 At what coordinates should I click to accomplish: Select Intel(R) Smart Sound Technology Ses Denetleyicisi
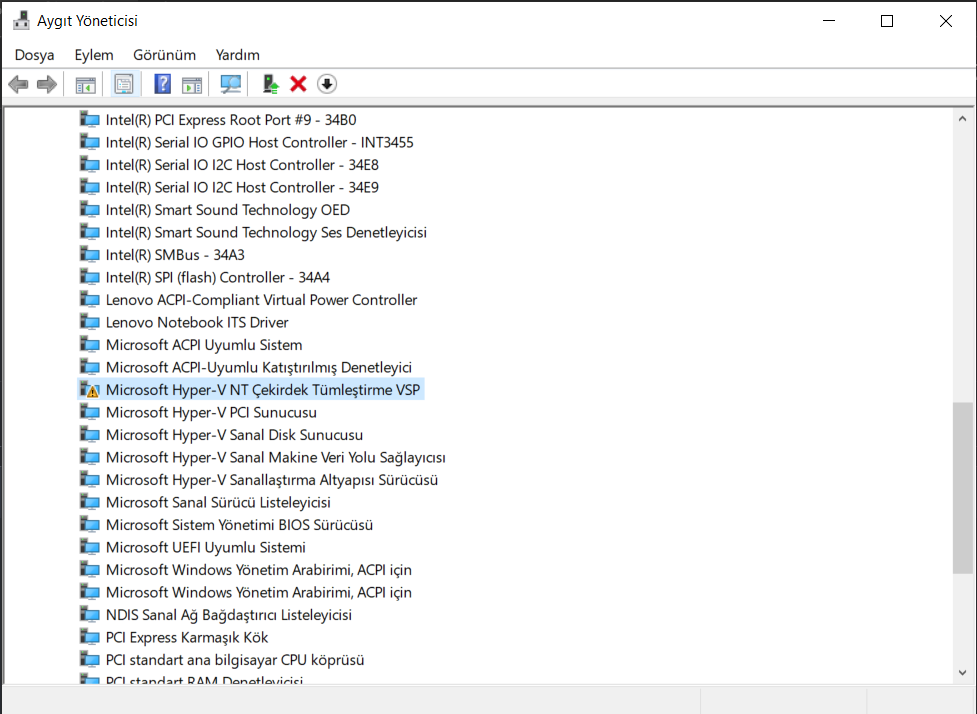coord(266,232)
